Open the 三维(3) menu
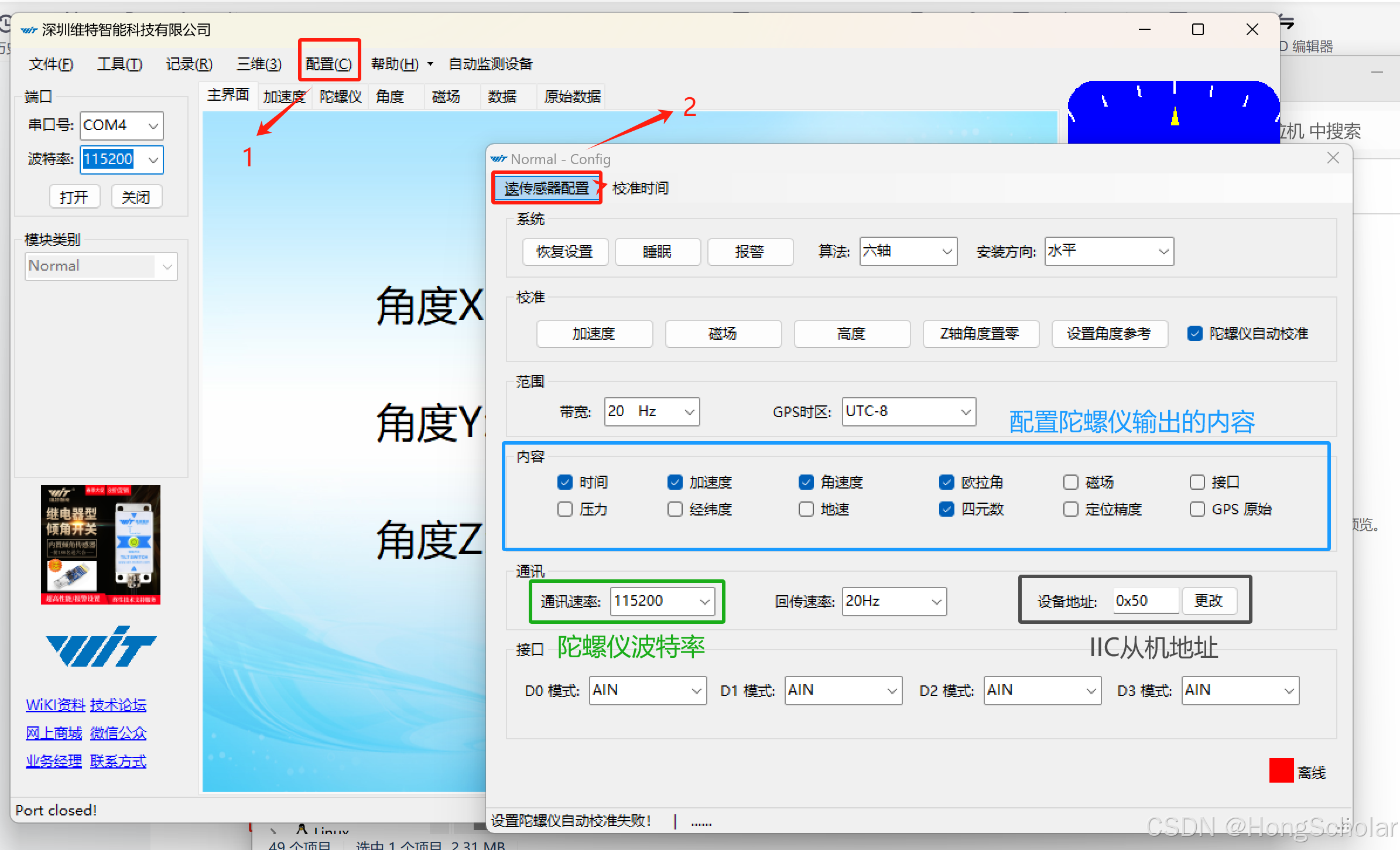Viewport: 1400px width, 850px height. pyautogui.click(x=259, y=63)
